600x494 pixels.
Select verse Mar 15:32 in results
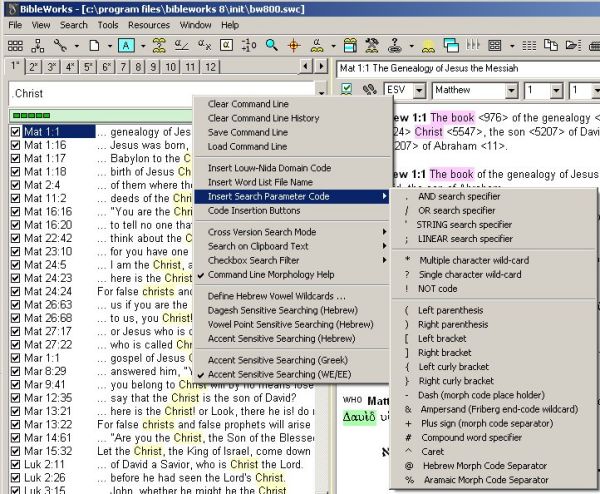coord(48,452)
